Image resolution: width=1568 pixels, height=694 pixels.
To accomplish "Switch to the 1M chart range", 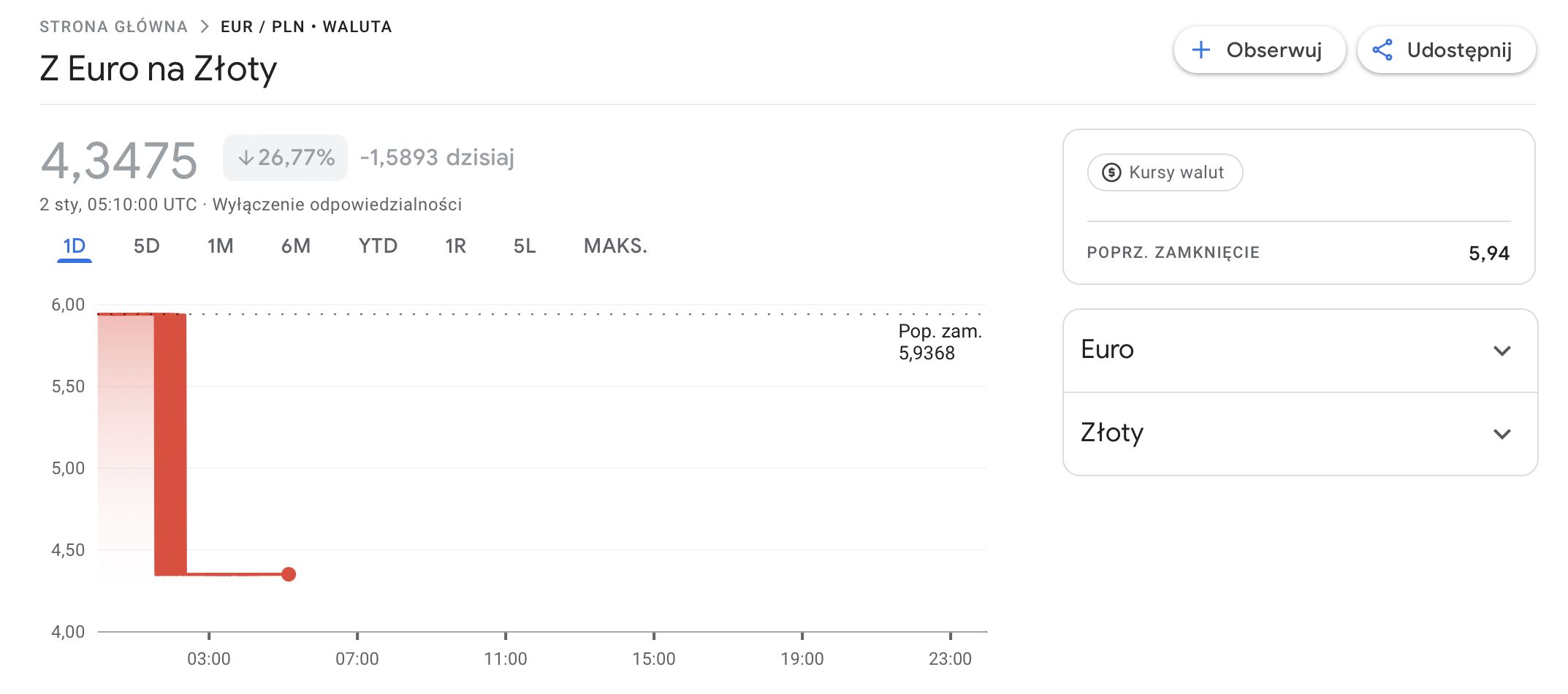I will point(220,246).
